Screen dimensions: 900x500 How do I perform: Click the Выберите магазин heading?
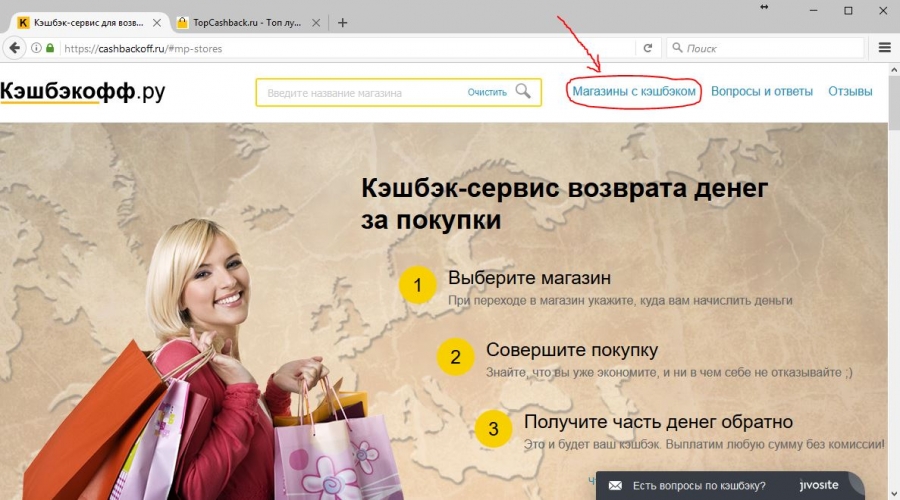529,278
